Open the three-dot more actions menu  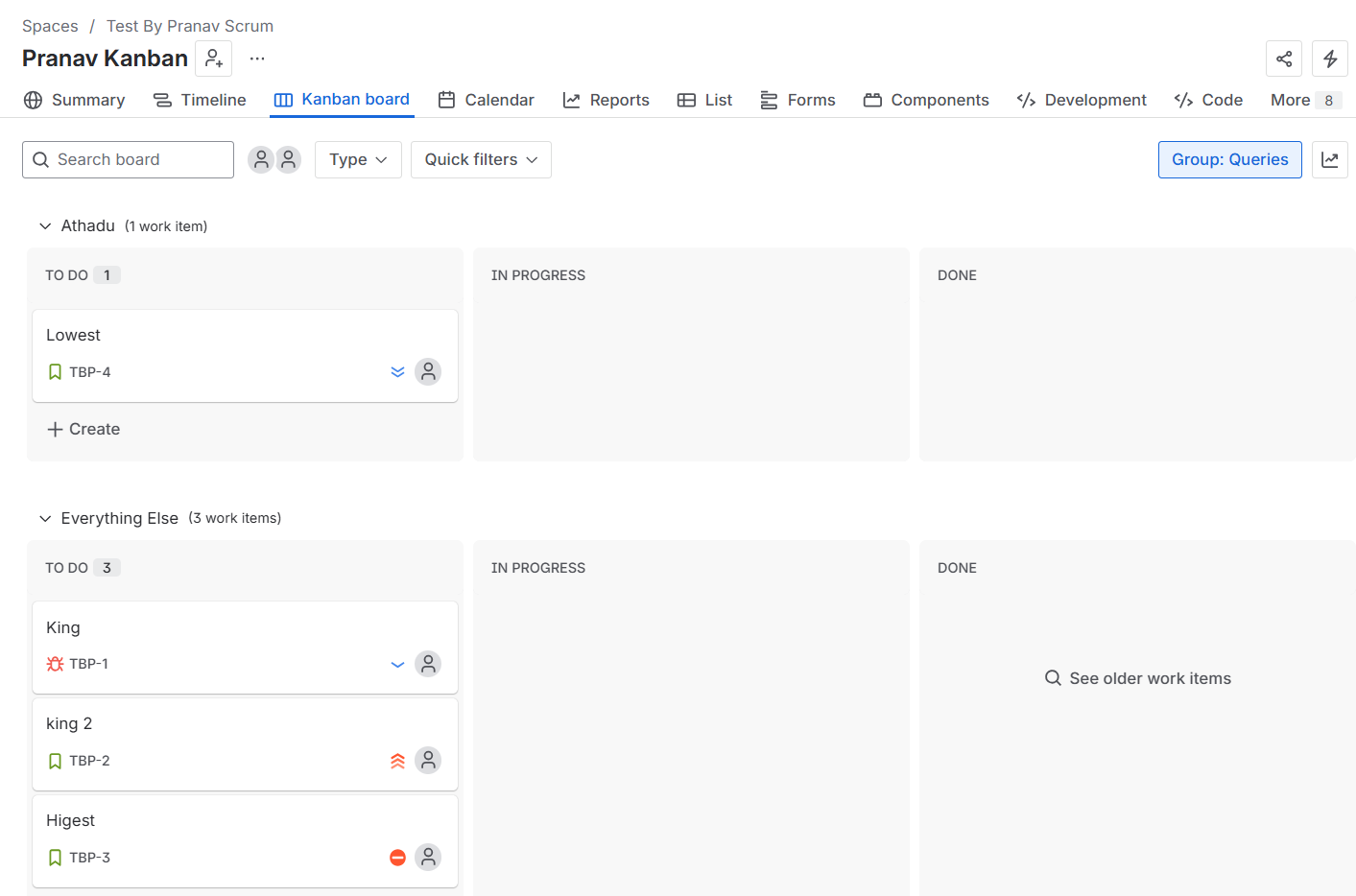click(x=257, y=59)
